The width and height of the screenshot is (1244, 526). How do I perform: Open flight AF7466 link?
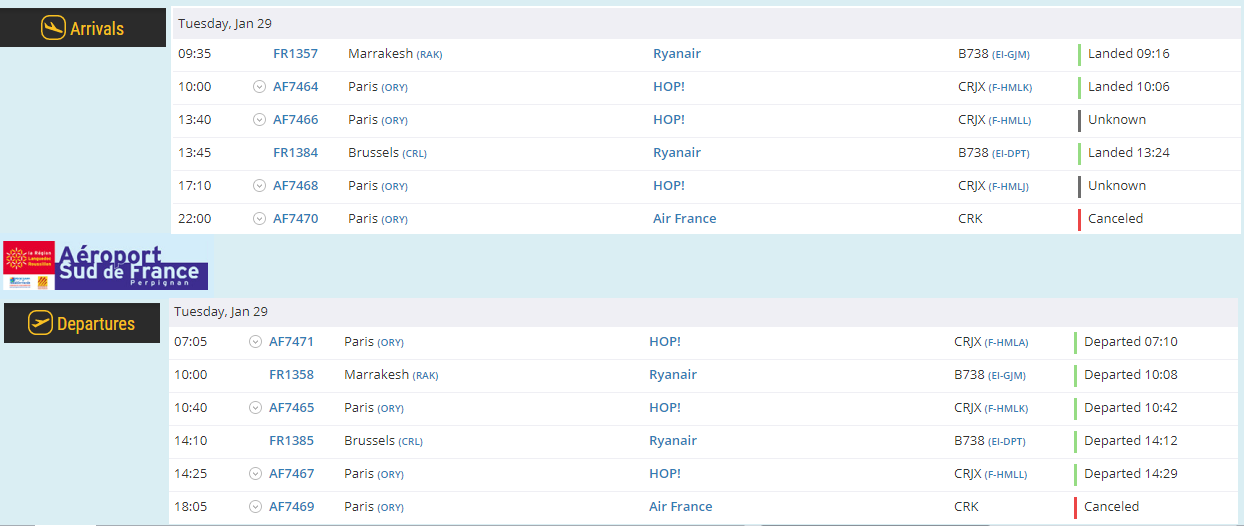point(295,120)
